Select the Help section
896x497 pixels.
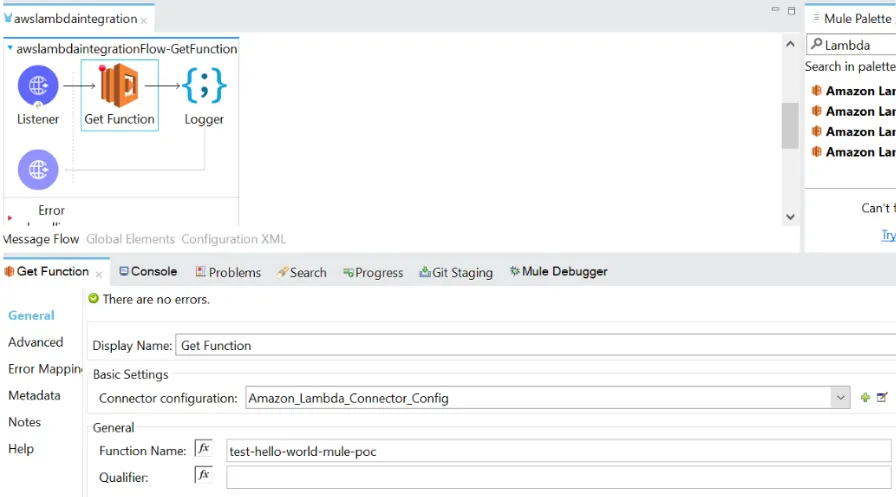pyautogui.click(x=21, y=448)
